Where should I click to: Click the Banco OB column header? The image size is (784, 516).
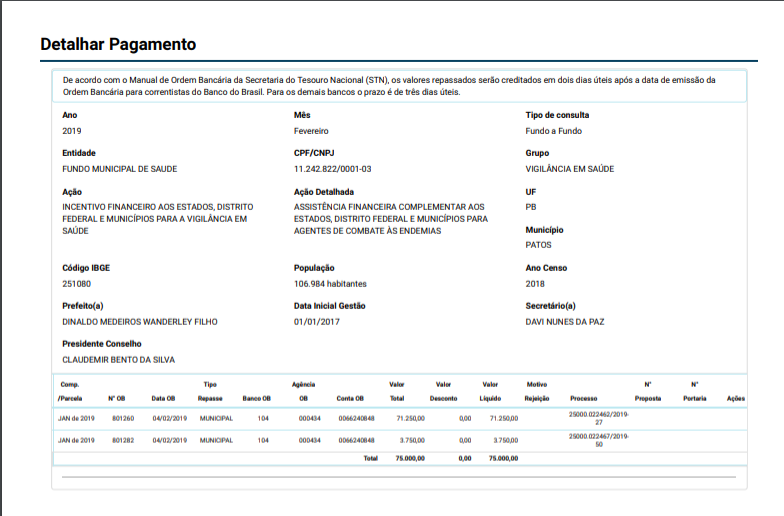click(x=257, y=398)
